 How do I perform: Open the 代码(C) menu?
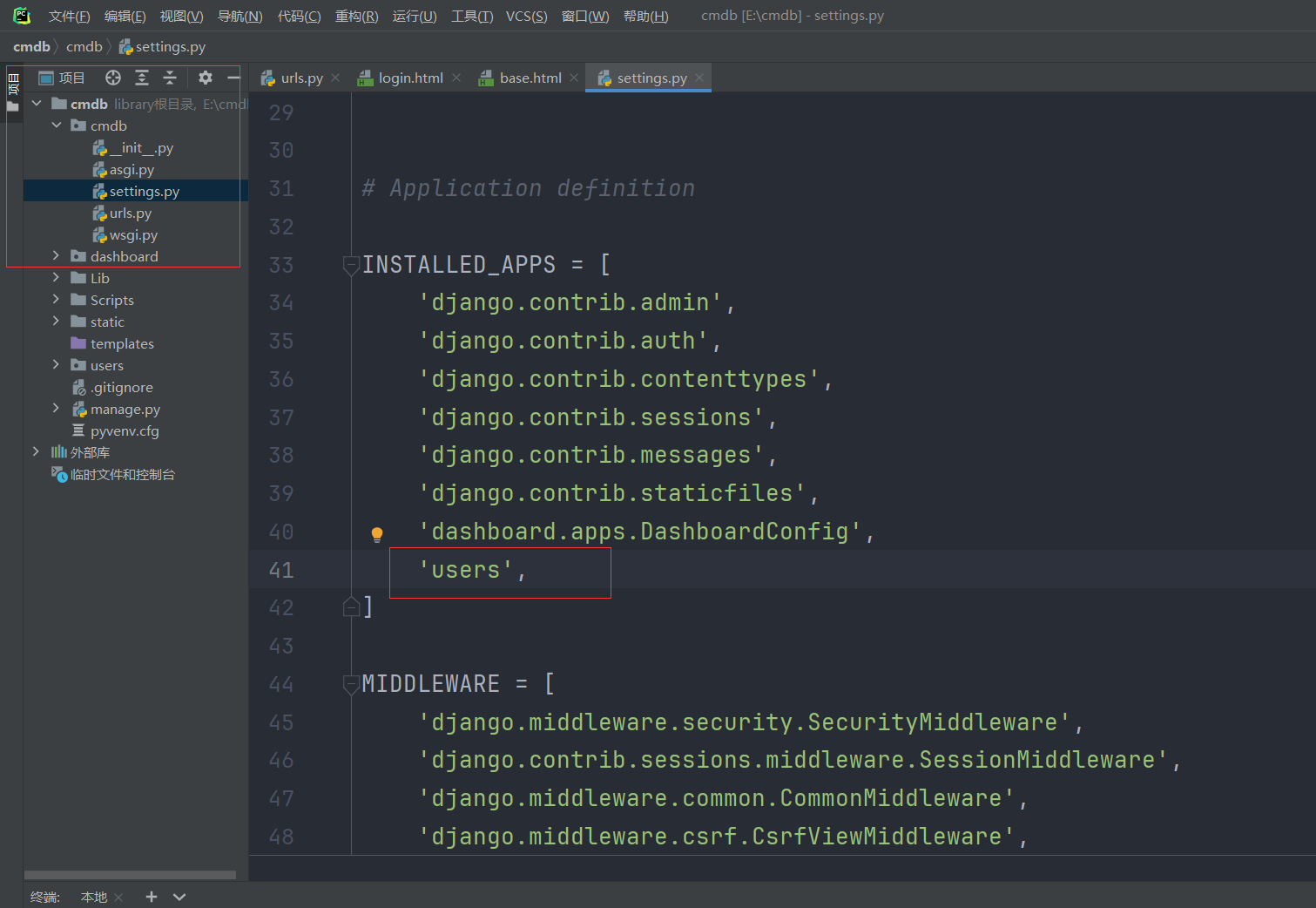coord(299,17)
